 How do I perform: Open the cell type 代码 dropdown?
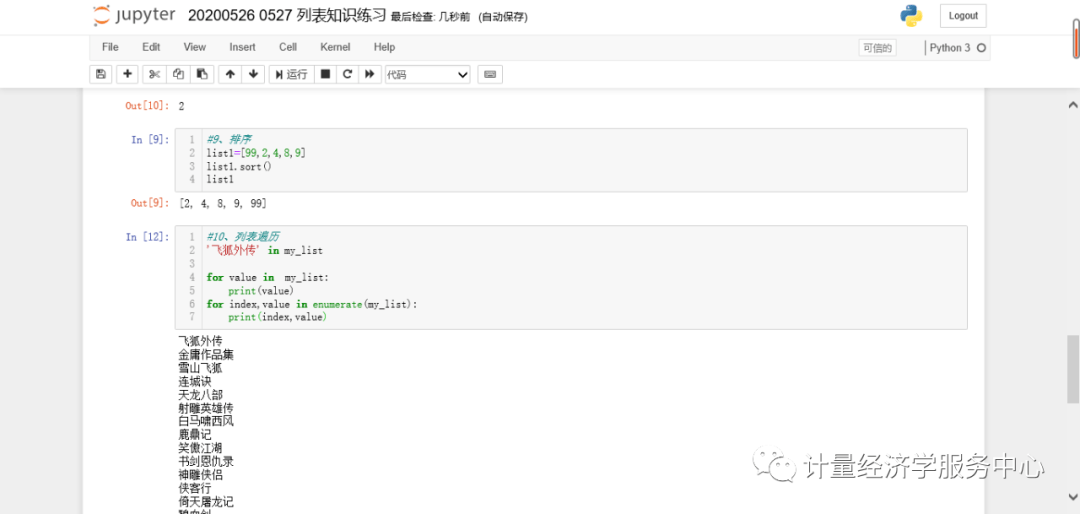pos(427,74)
